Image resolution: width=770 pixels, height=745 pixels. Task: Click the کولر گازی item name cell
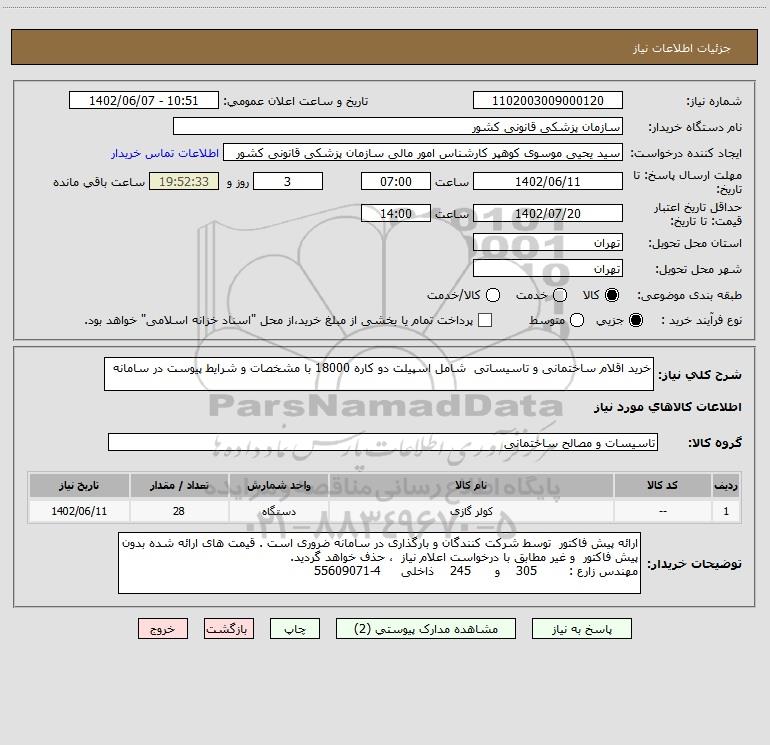[471, 511]
